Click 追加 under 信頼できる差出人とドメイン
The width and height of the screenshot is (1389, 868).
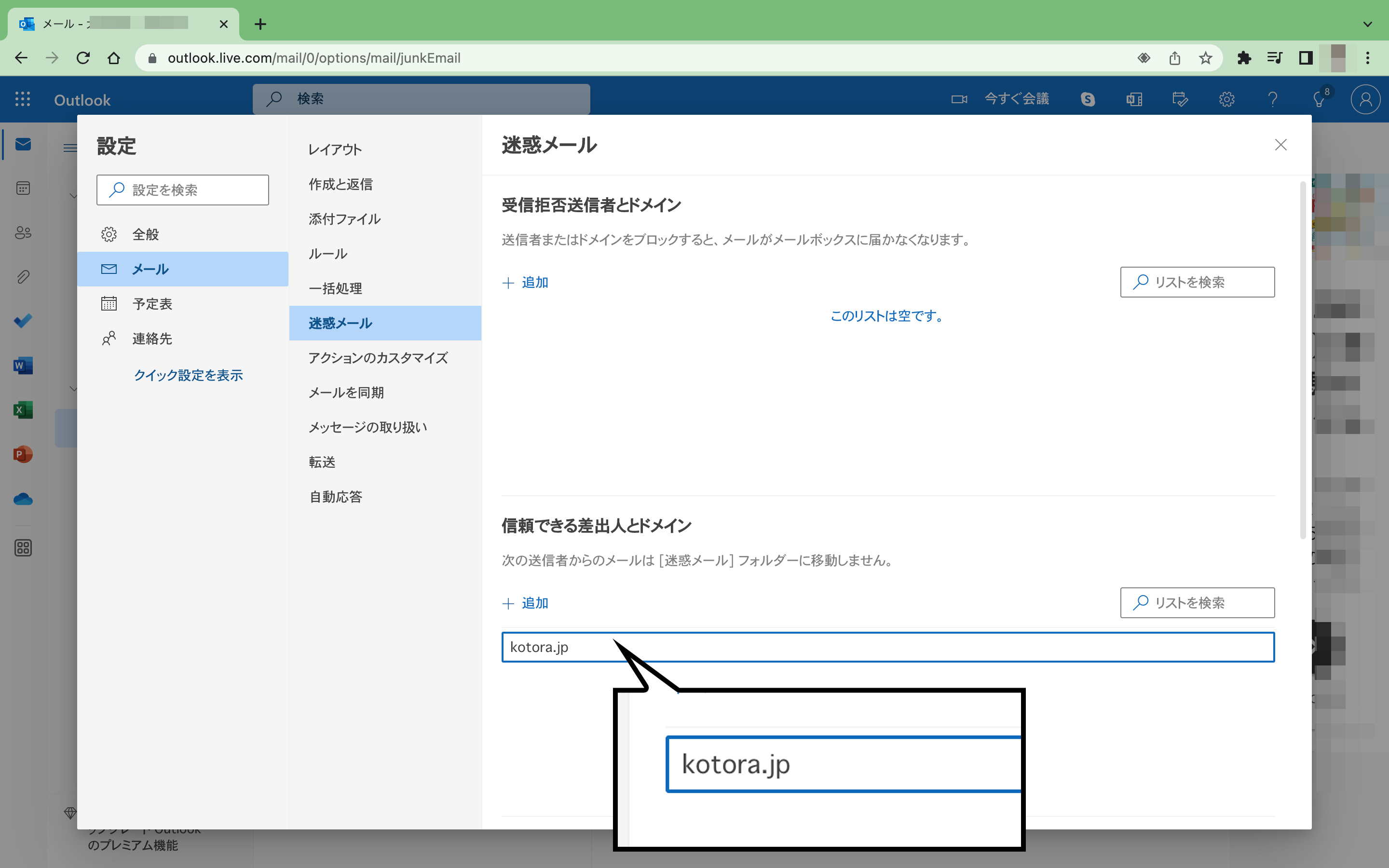click(525, 603)
